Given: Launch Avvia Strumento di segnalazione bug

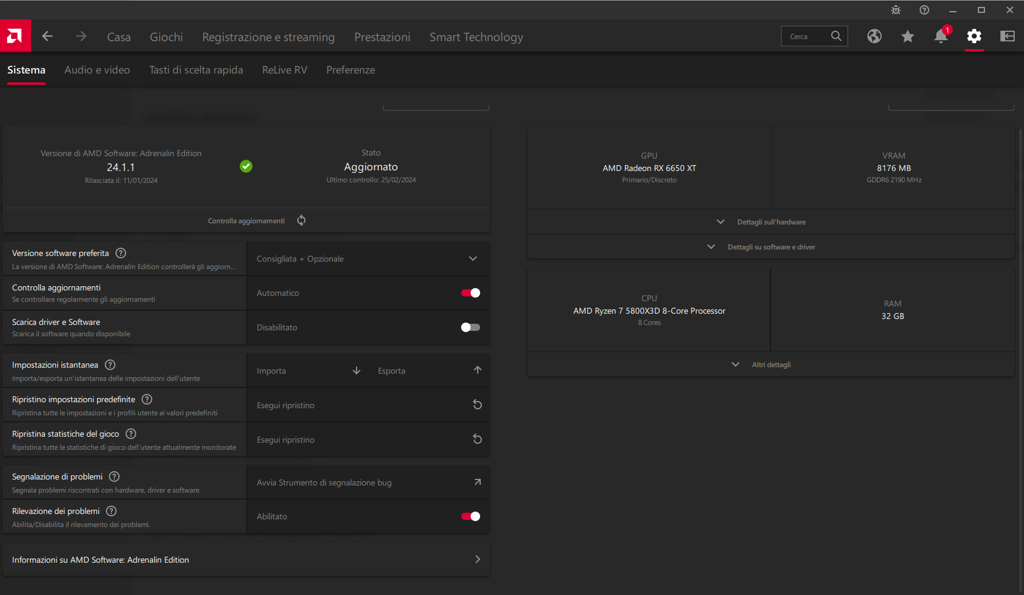Looking at the screenshot, I should [367, 482].
